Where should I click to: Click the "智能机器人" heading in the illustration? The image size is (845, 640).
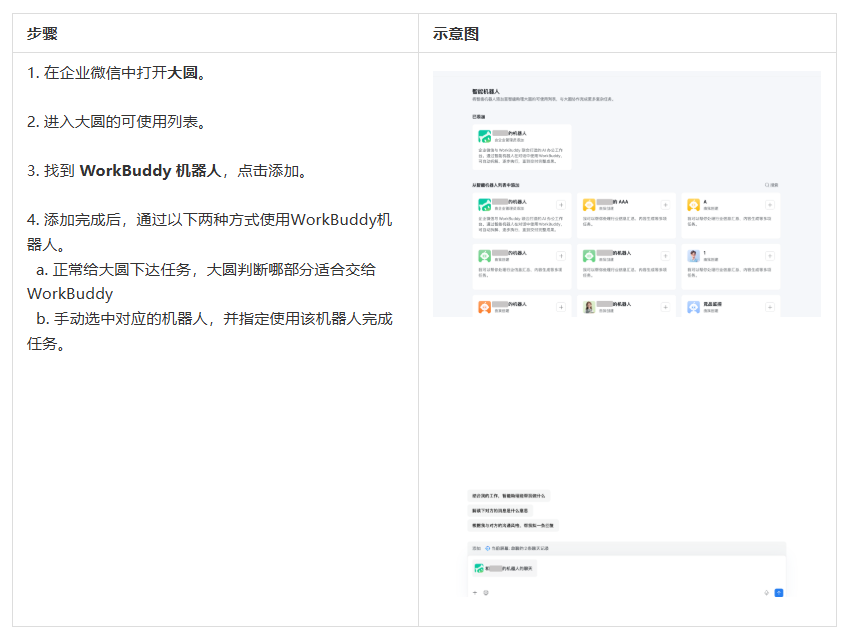pos(486,92)
